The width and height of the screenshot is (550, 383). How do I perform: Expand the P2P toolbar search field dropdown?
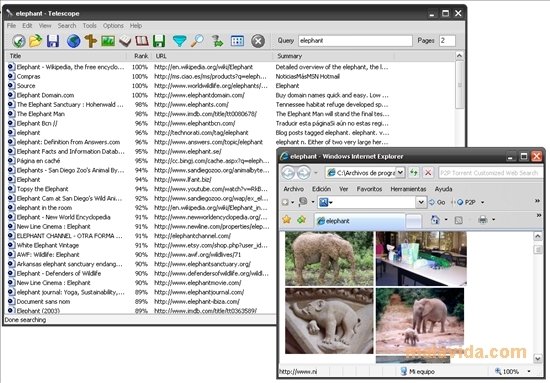tap(421, 202)
